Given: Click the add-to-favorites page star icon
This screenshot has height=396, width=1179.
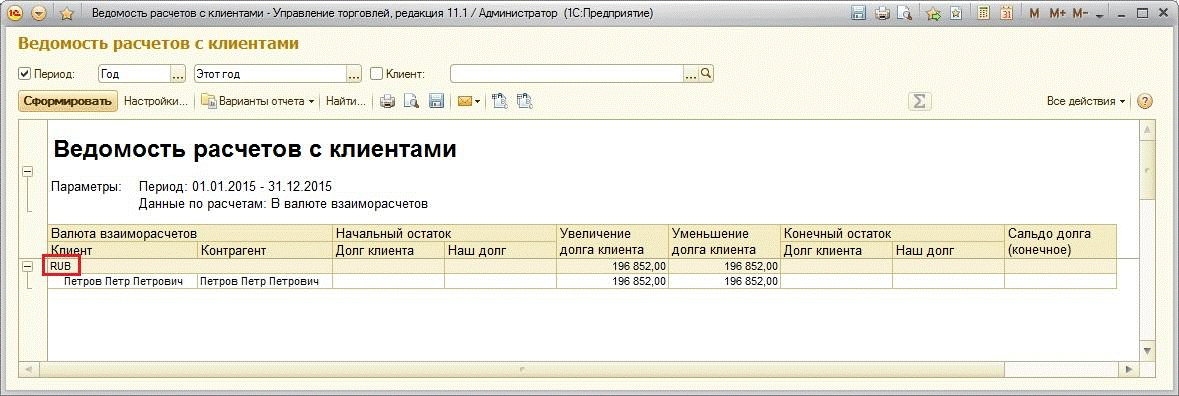Looking at the screenshot, I should click(x=956, y=14).
